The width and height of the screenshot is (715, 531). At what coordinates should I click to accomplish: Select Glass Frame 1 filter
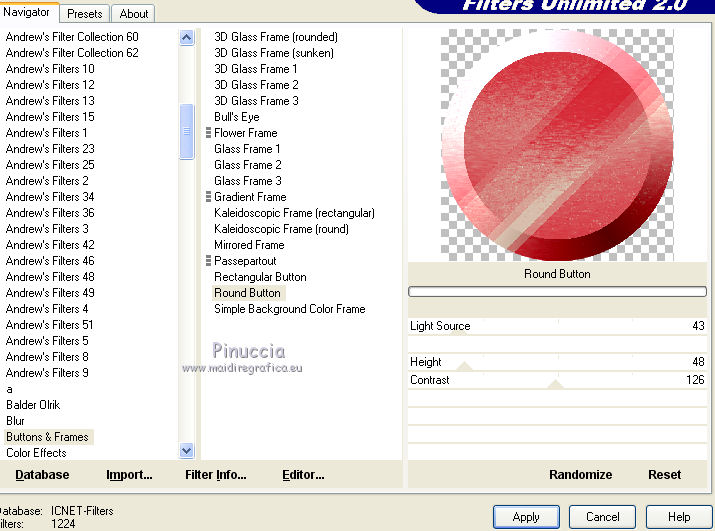coord(247,149)
